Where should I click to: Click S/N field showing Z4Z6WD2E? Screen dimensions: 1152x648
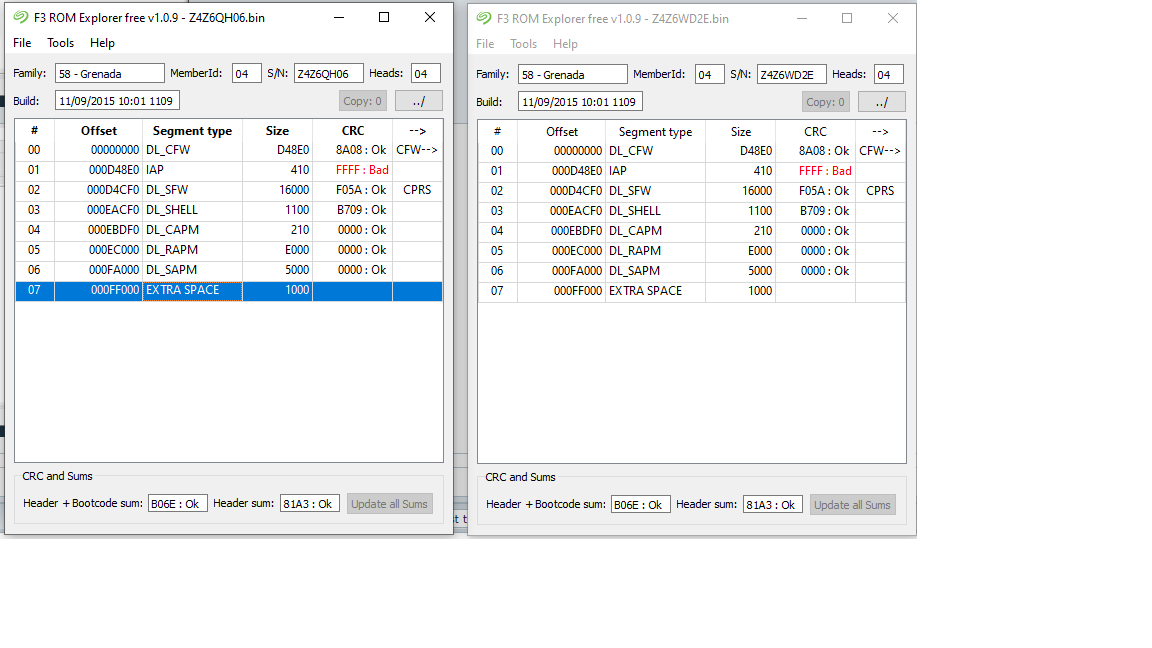coord(791,74)
